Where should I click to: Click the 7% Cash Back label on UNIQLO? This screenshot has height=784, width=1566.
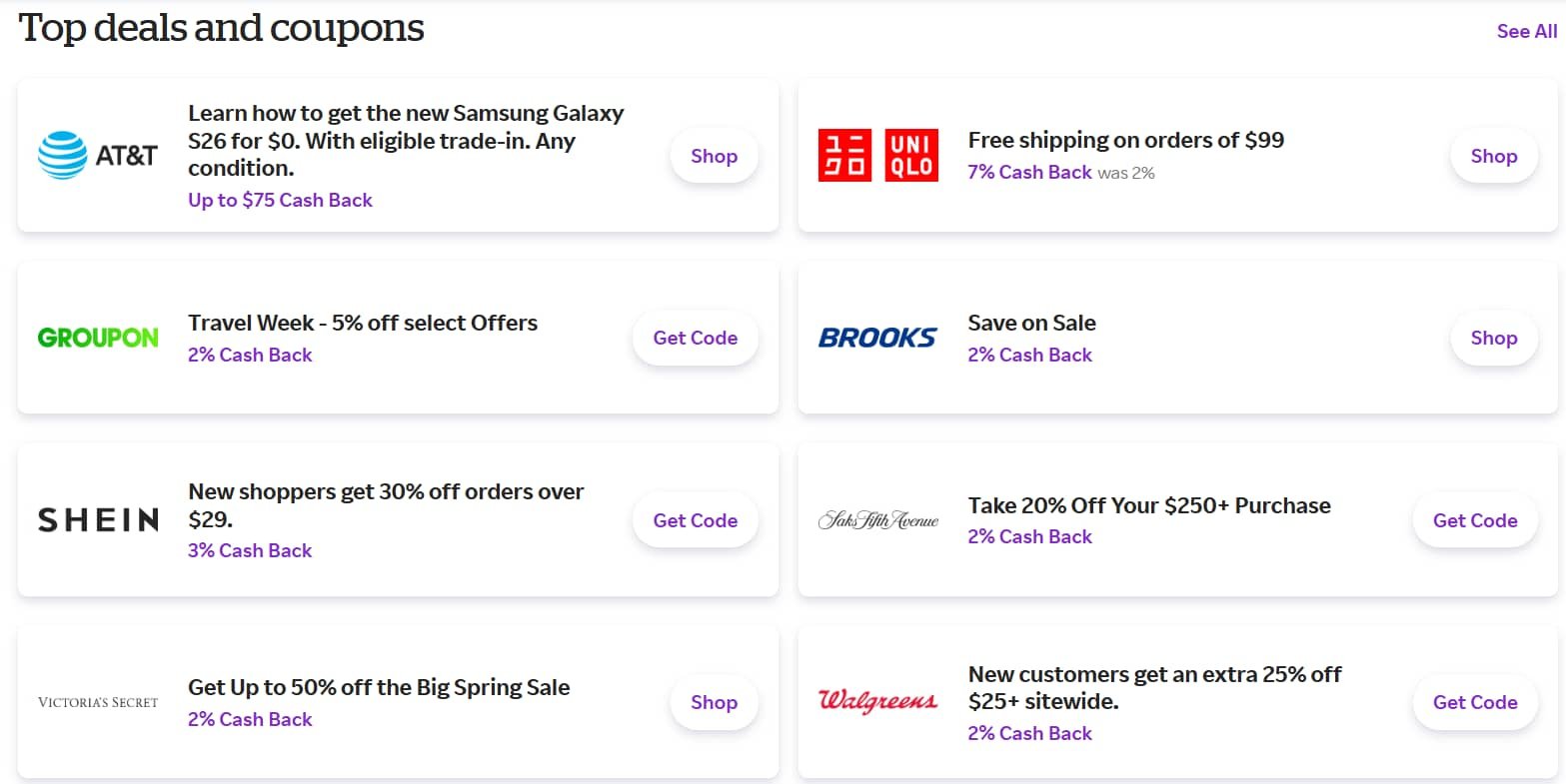(1029, 172)
